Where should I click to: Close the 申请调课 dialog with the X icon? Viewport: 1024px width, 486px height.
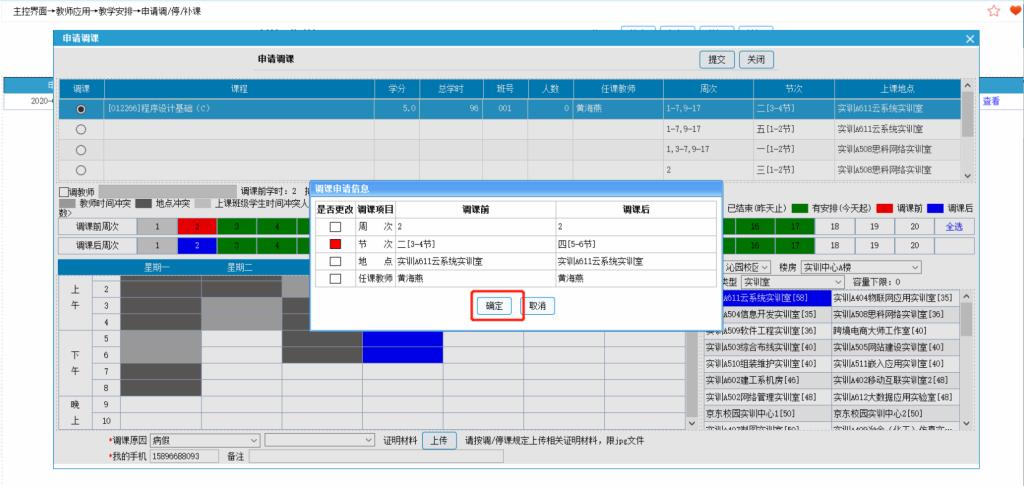(969, 38)
